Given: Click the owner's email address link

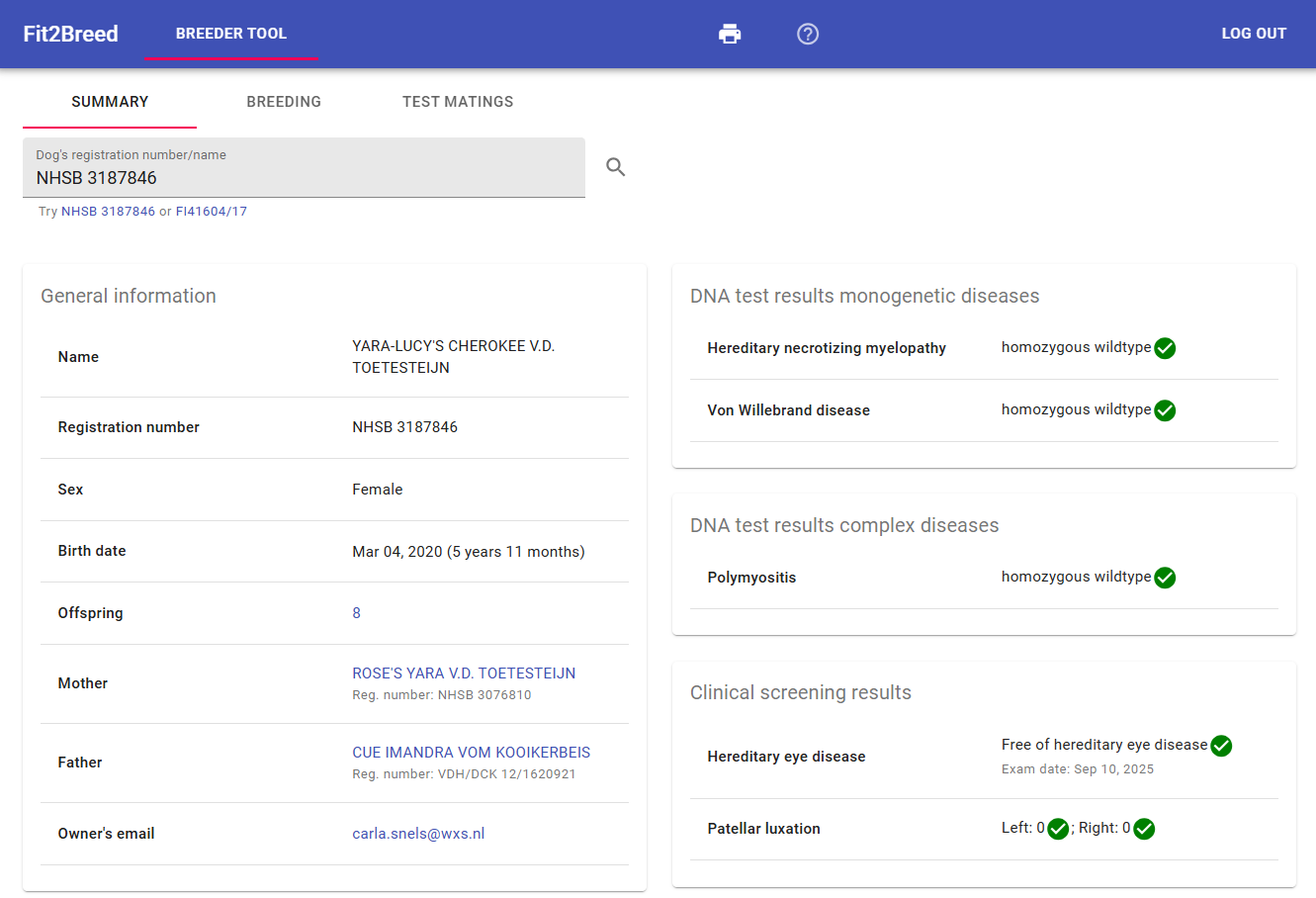Looking at the screenshot, I should click(x=418, y=834).
